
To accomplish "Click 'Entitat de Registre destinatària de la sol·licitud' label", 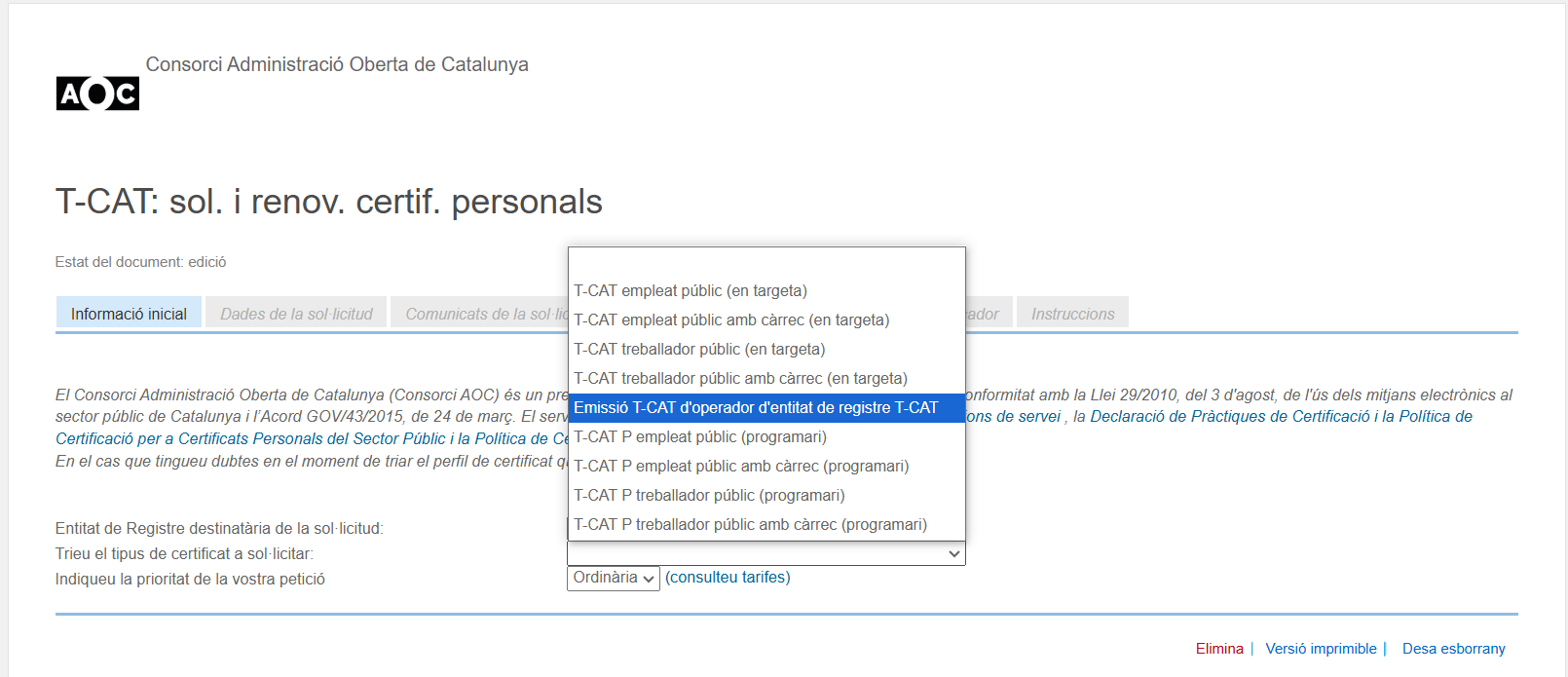I will click(219, 529).
